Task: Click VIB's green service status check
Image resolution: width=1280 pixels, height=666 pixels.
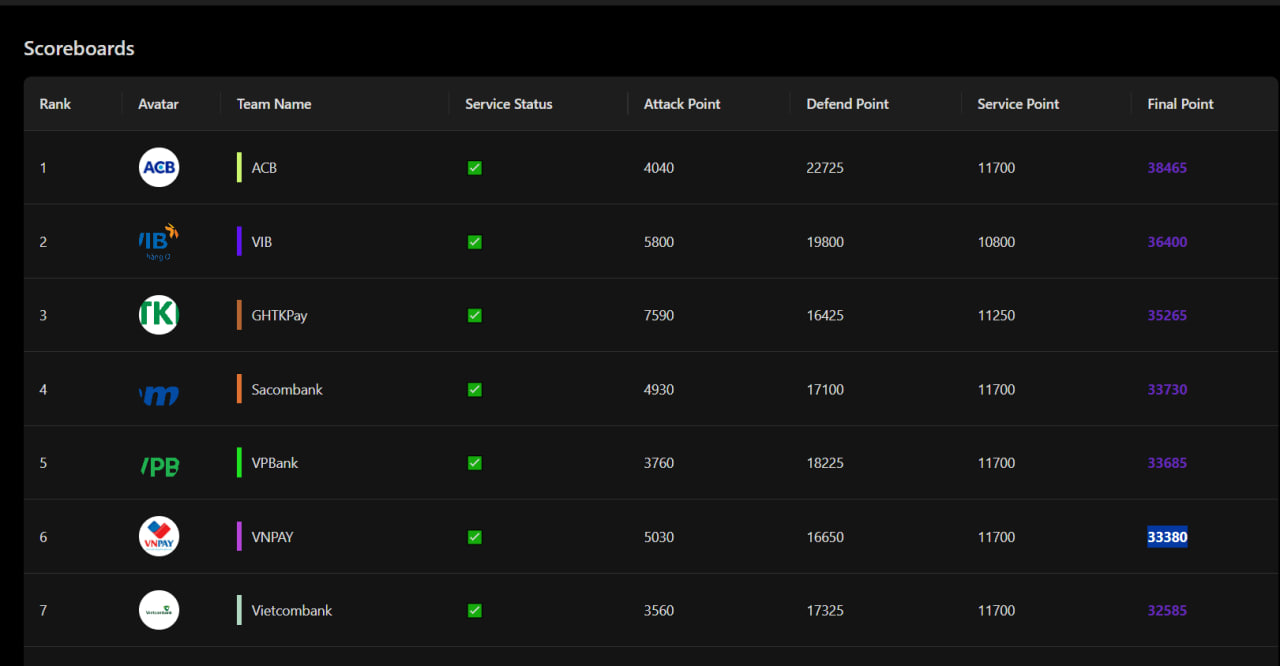Action: coord(474,242)
